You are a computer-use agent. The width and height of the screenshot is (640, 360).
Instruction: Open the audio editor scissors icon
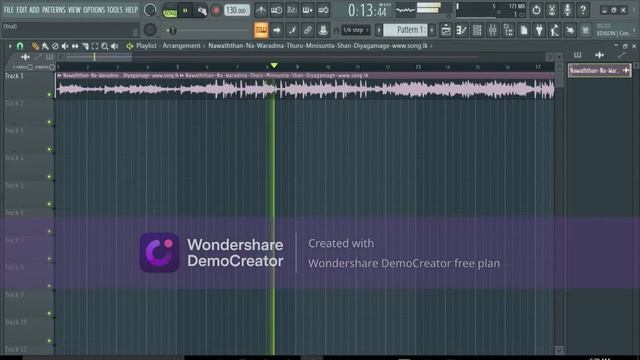coord(552,10)
